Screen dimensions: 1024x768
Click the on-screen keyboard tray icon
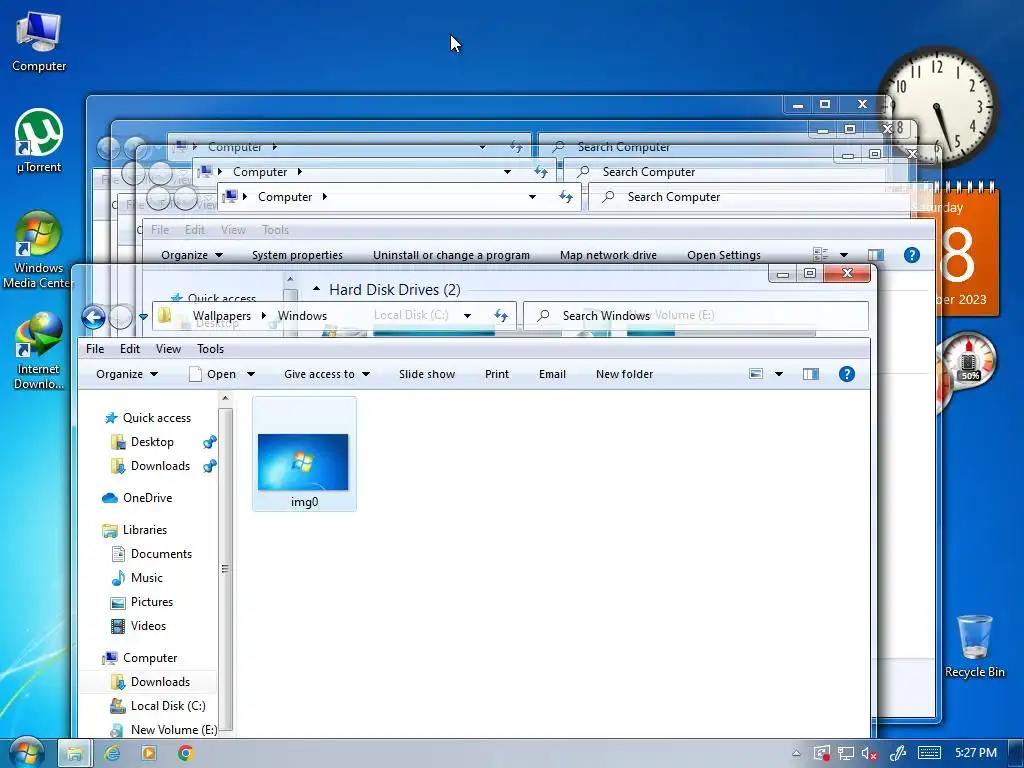[929, 753]
